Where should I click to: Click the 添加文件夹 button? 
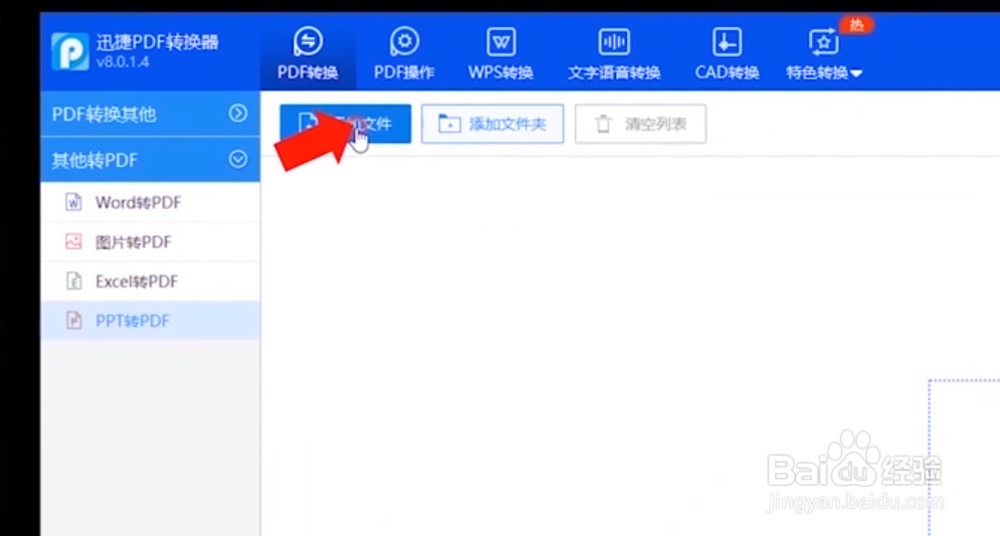click(492, 124)
